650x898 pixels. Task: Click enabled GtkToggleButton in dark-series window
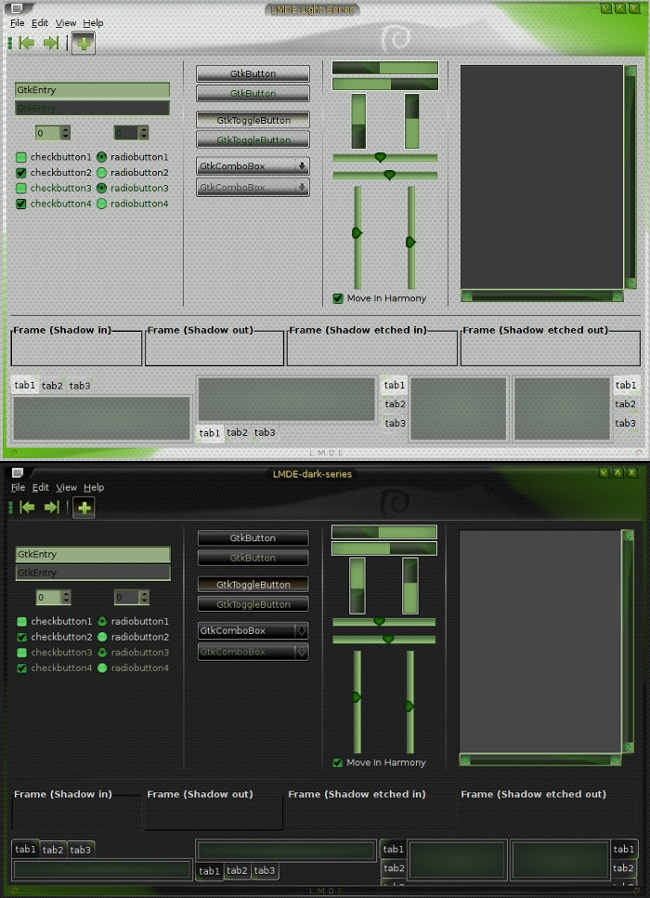point(253,585)
